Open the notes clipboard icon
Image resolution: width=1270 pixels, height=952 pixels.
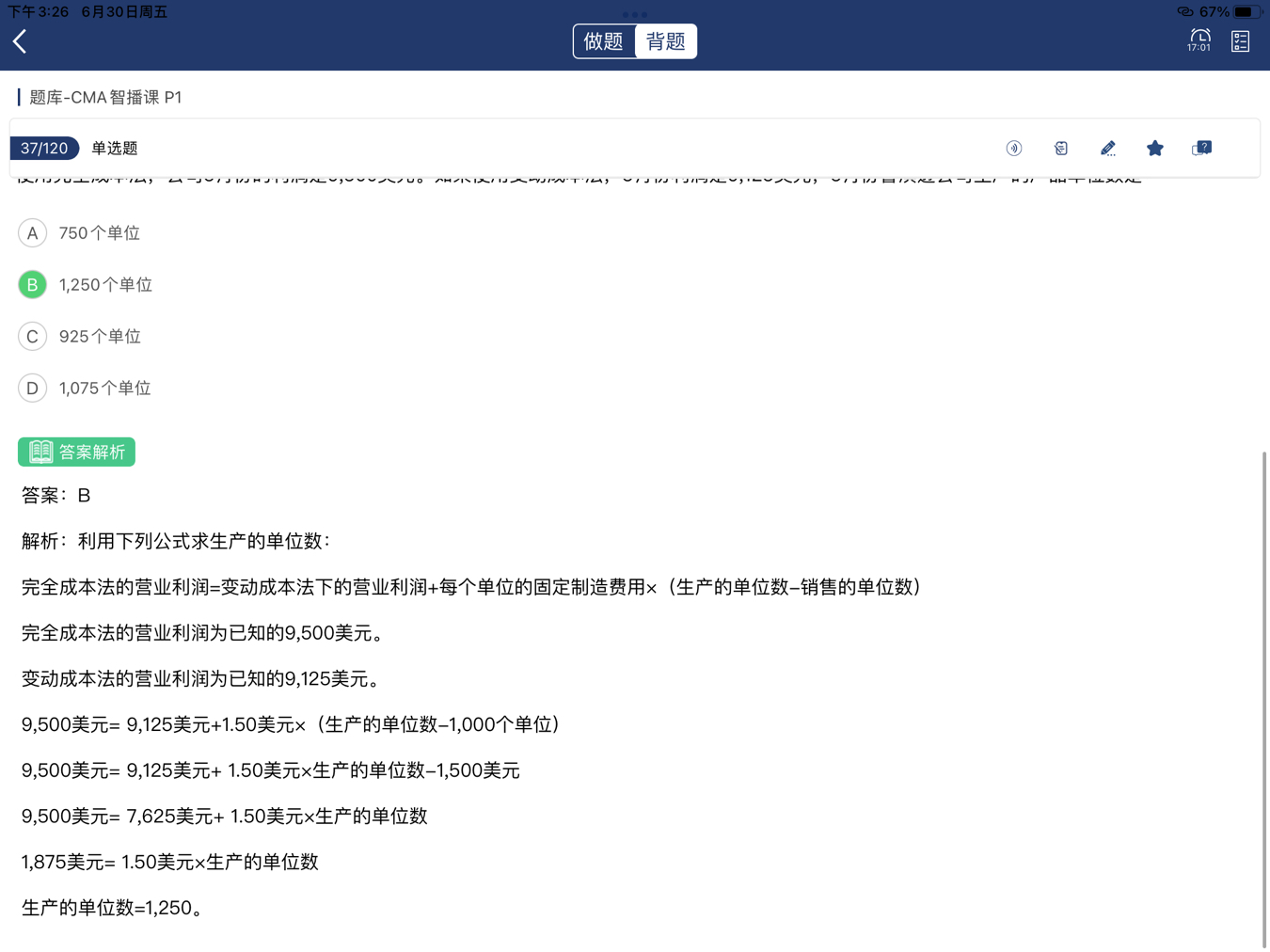pos(1060,149)
